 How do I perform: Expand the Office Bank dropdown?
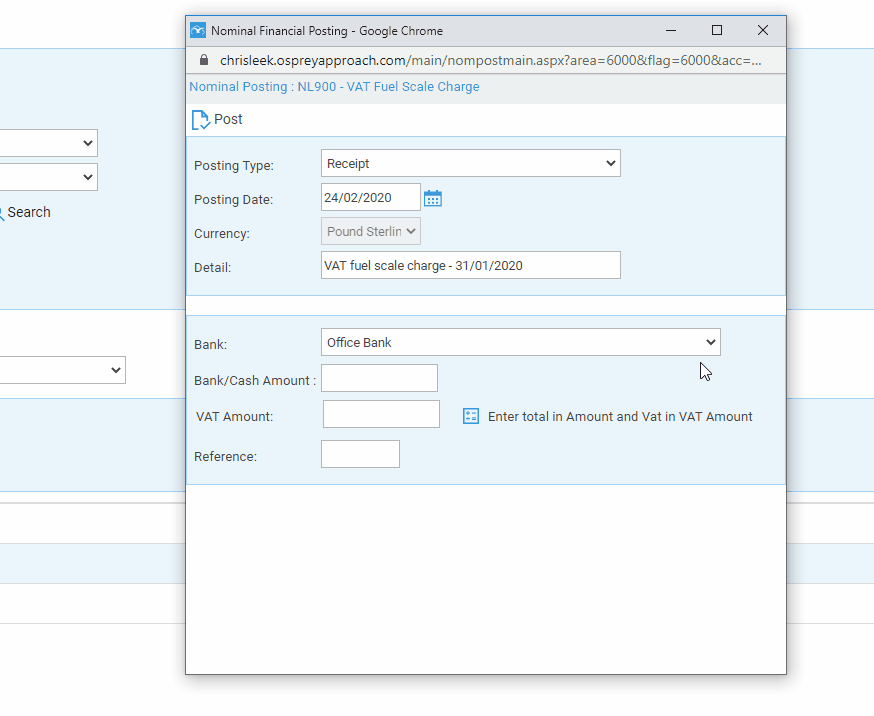tap(521, 342)
